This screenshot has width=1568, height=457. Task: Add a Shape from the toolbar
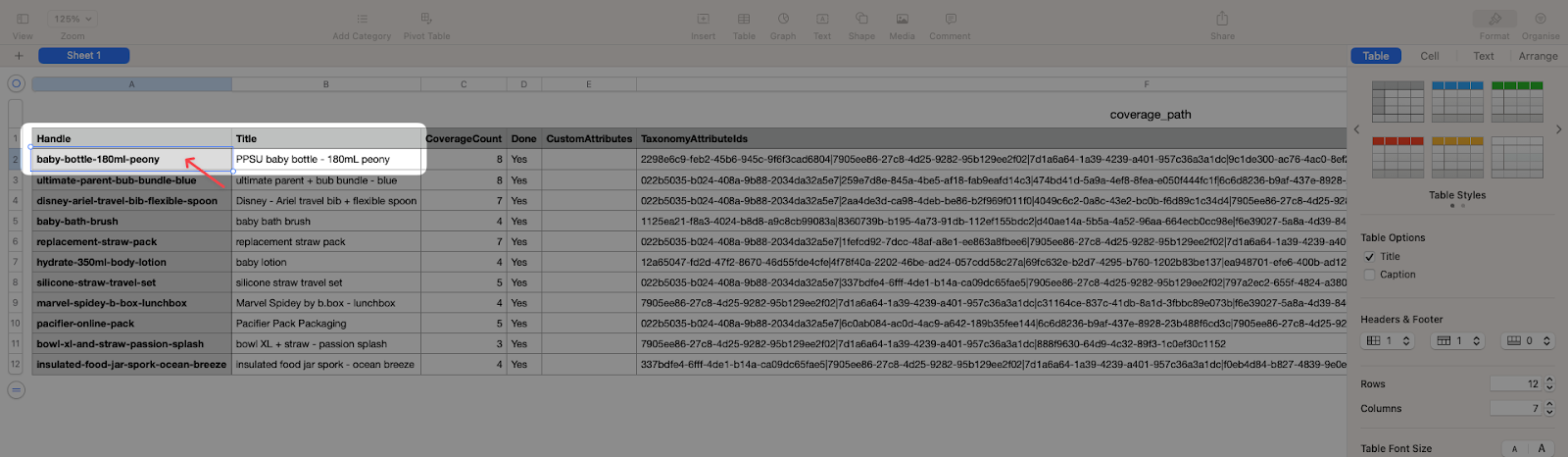[861, 19]
